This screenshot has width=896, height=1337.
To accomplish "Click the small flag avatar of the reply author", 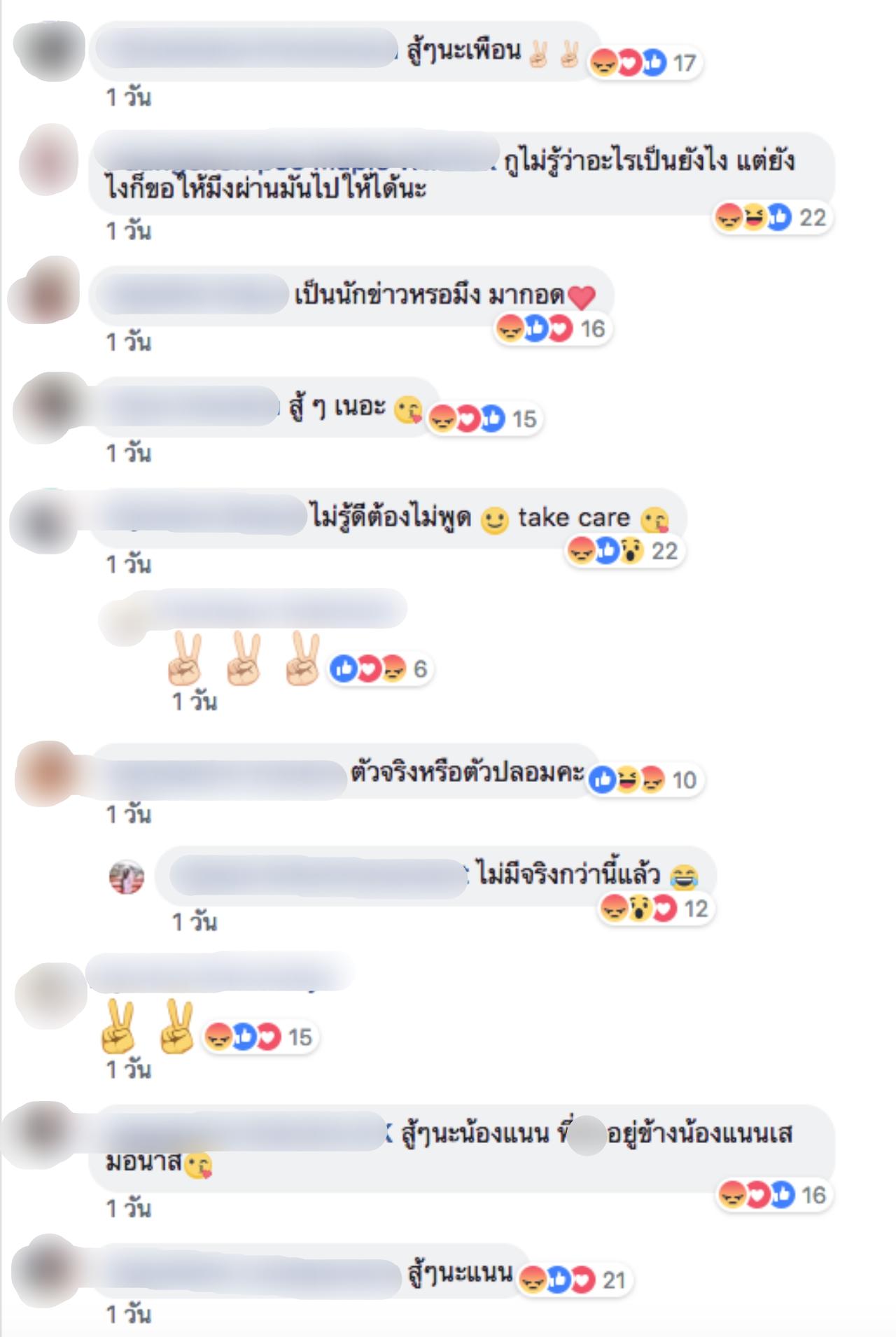I will 127,877.
